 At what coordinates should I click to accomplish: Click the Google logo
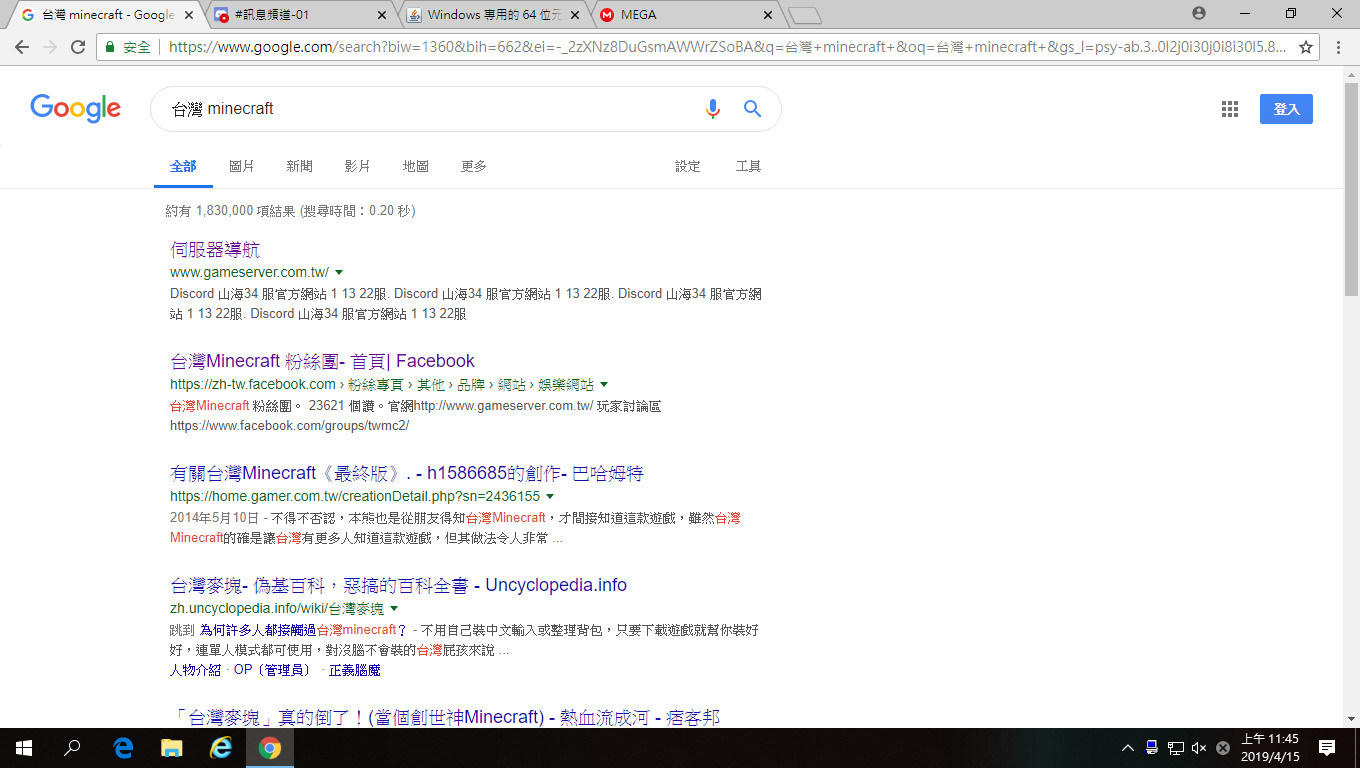[76, 108]
